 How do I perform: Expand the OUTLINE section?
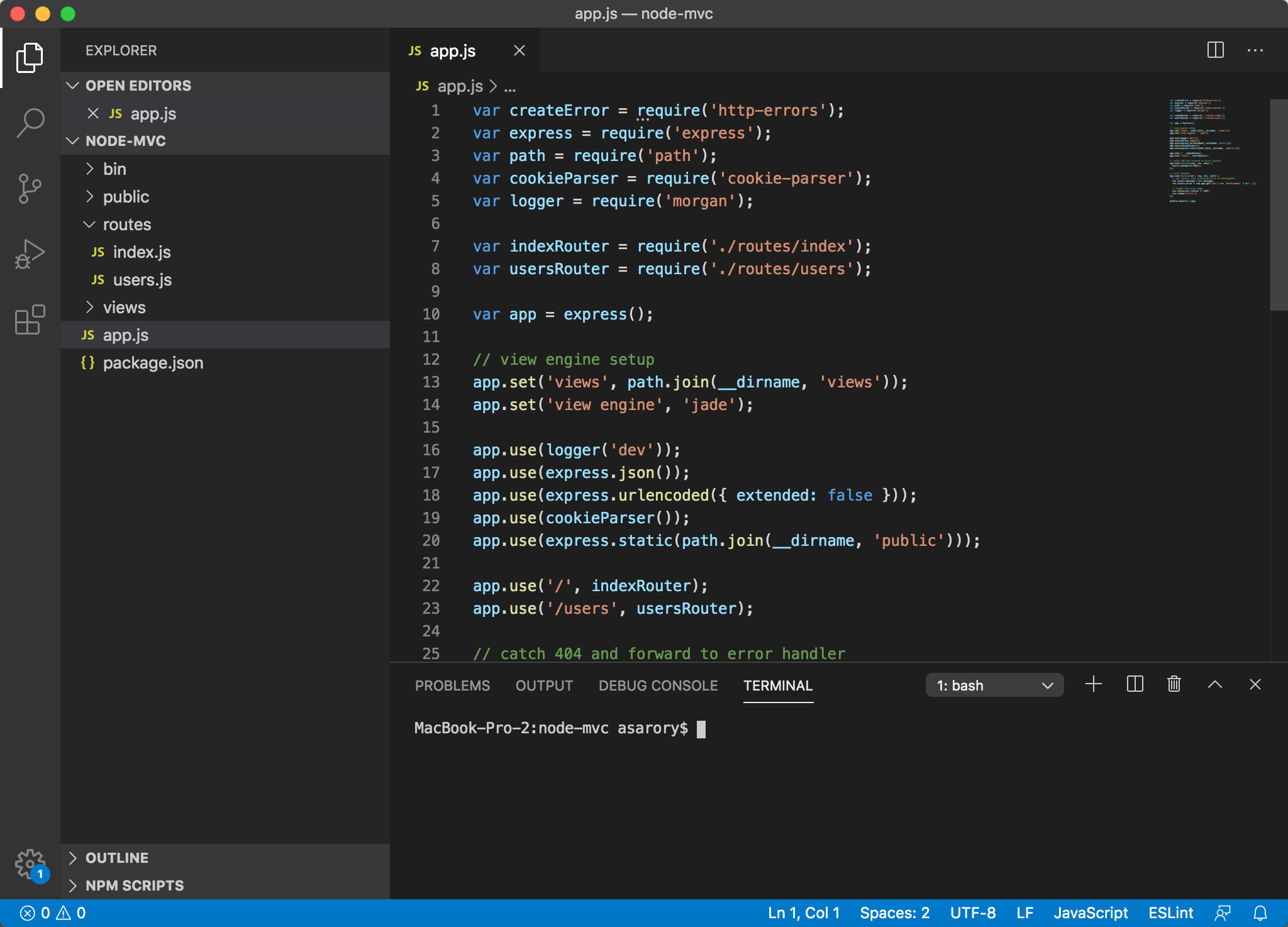click(117, 858)
